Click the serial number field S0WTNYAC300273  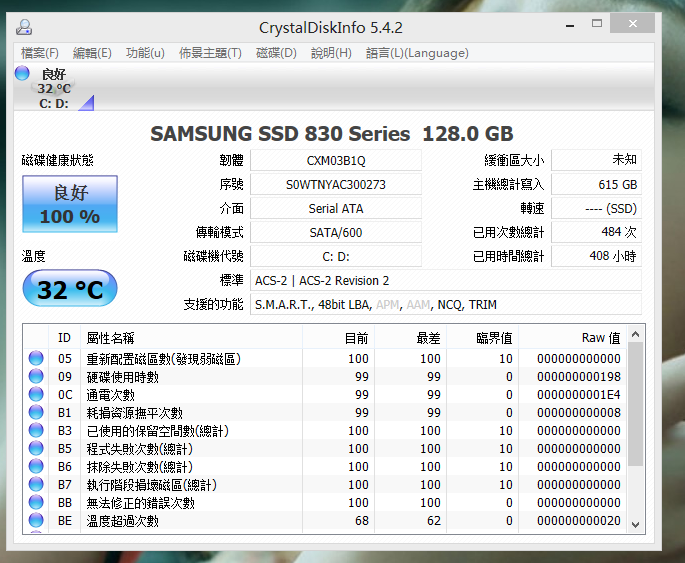(336, 184)
